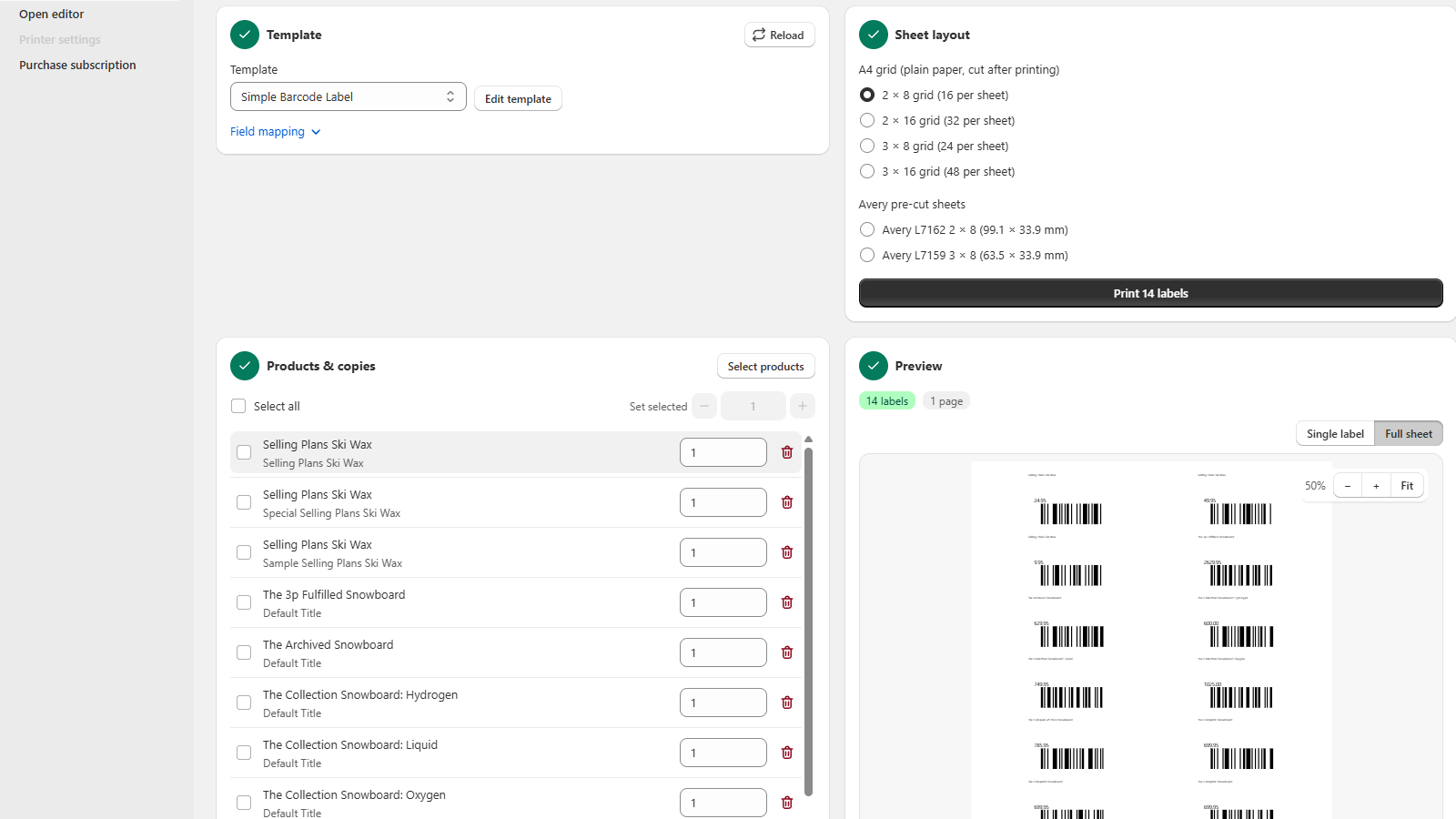
Task: Click the Template section green checkmark icon
Action: [245, 35]
